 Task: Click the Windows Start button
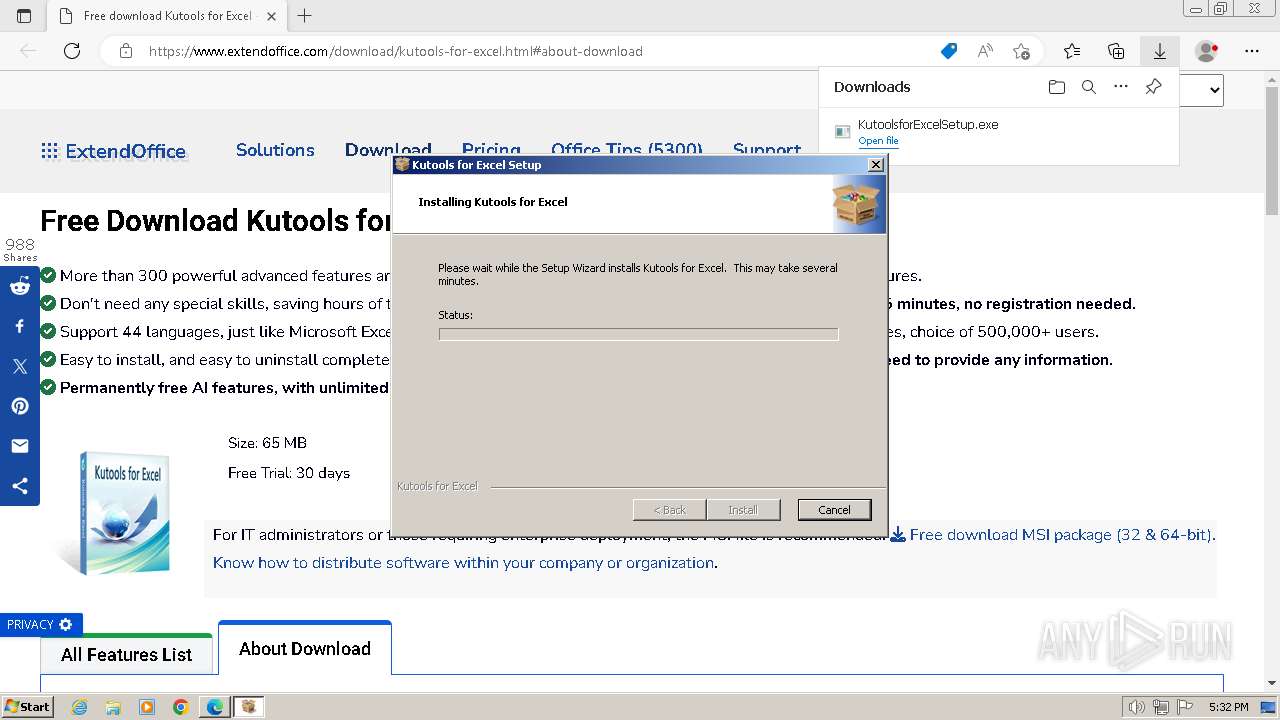[x=28, y=707]
